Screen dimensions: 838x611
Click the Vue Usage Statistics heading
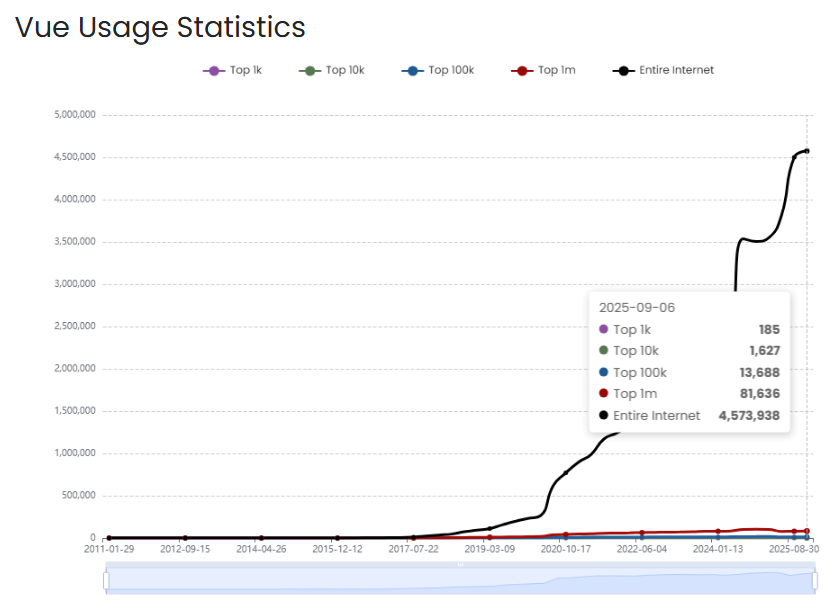[x=160, y=27]
